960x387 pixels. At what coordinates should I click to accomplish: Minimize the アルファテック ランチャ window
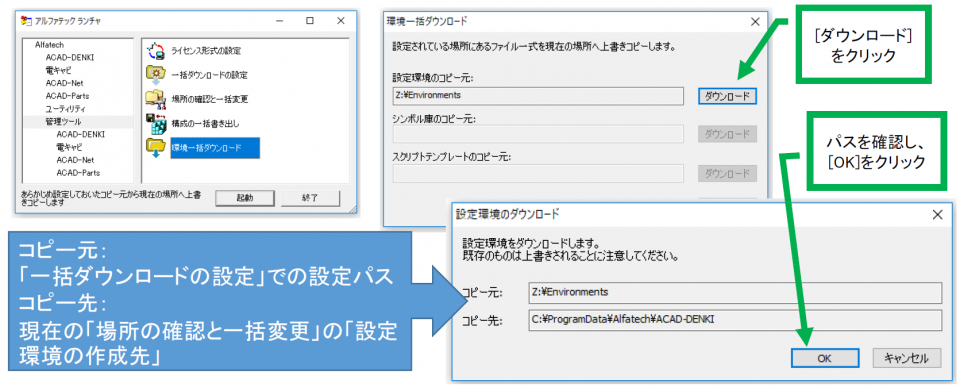(279, 20)
